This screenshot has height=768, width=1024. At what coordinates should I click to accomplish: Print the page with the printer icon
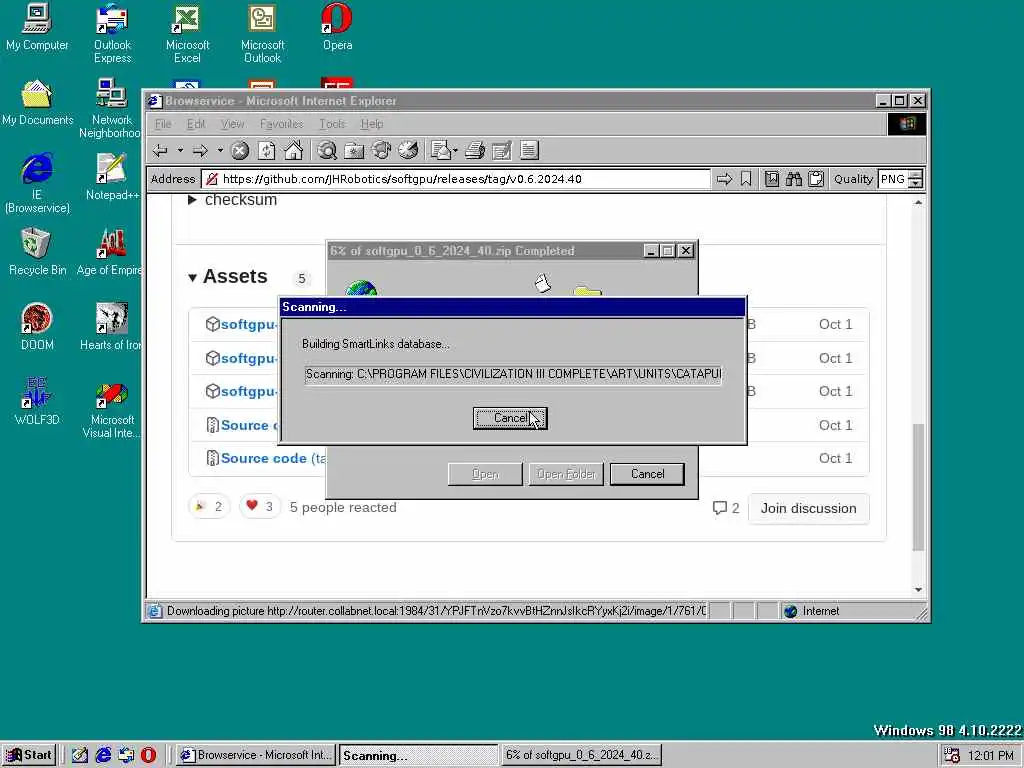[475, 151]
